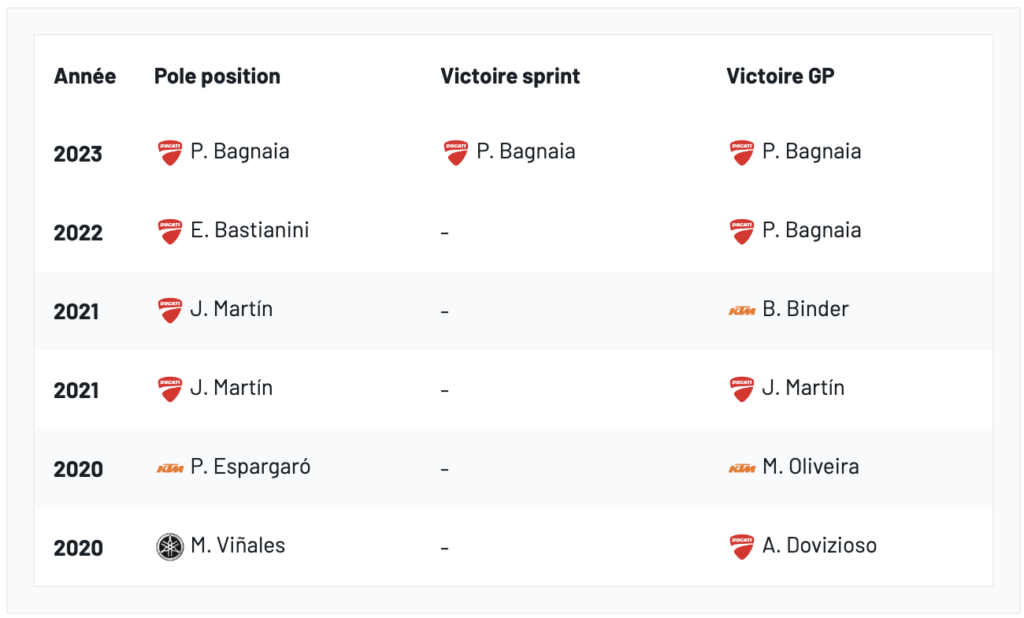Click Ducati logo beside E. Bastianini
Image resolution: width=1024 pixels, height=618 pixels.
tap(170, 232)
